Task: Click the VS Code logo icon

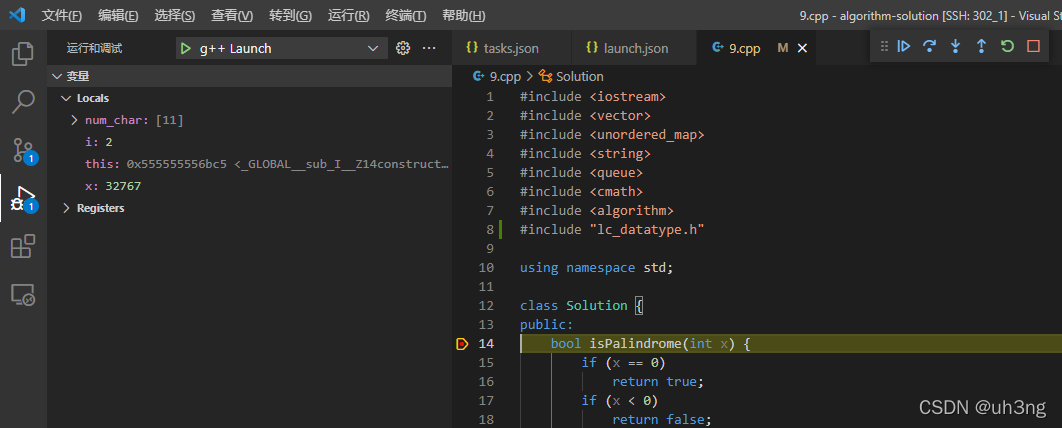Action: [x=17, y=15]
